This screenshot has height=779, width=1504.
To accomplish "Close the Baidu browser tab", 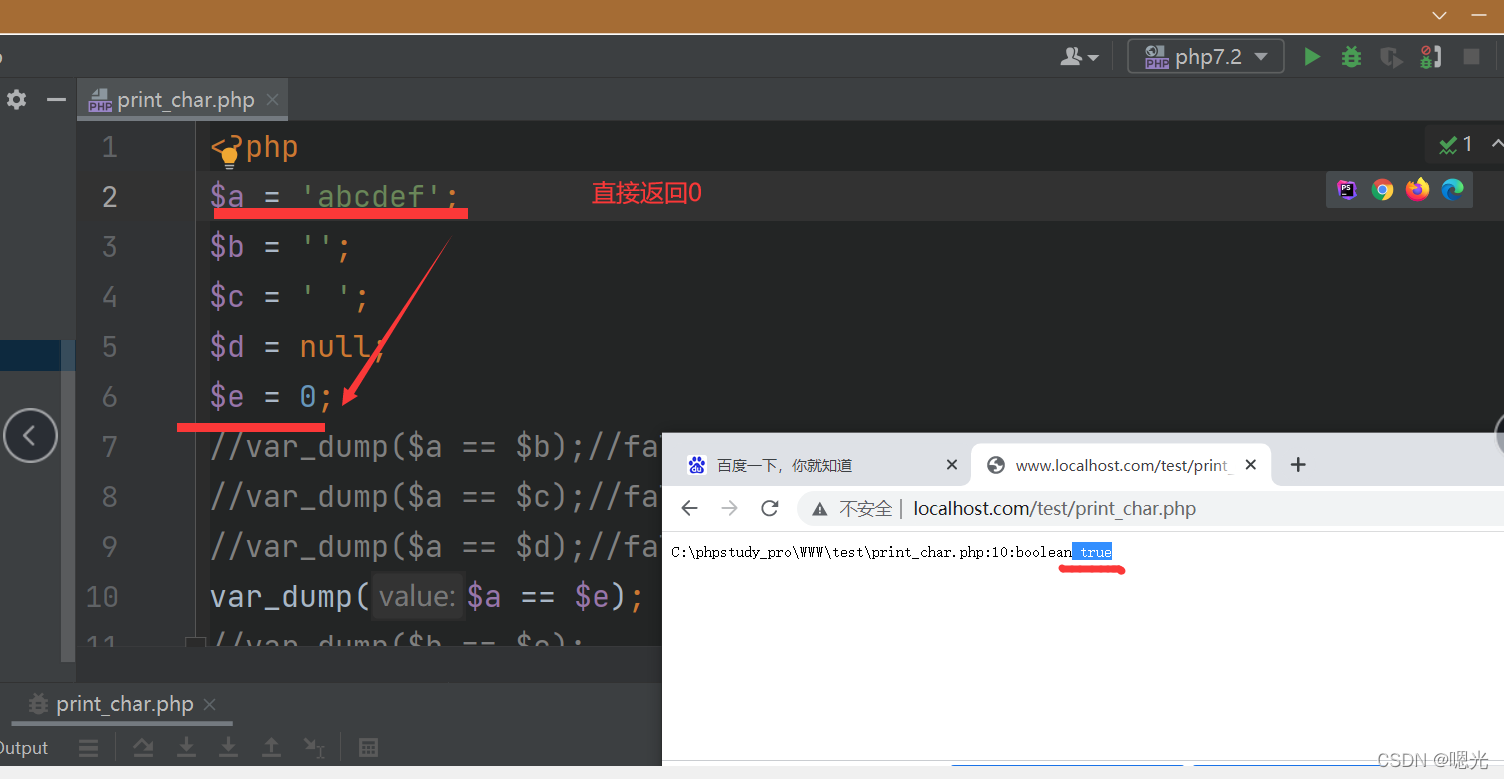I will pyautogui.click(x=952, y=465).
